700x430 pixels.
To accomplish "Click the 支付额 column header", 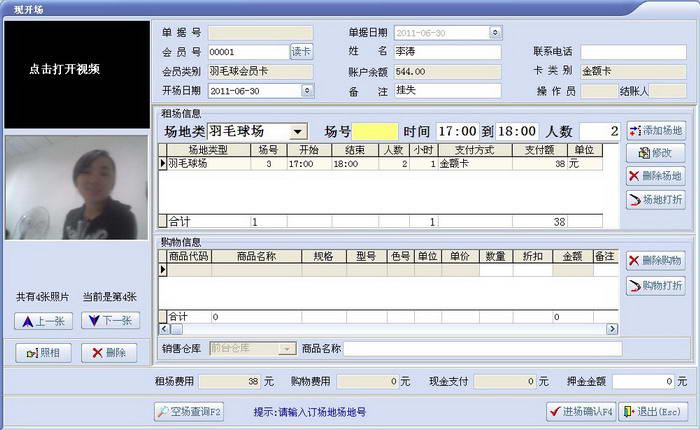I will click(540, 150).
